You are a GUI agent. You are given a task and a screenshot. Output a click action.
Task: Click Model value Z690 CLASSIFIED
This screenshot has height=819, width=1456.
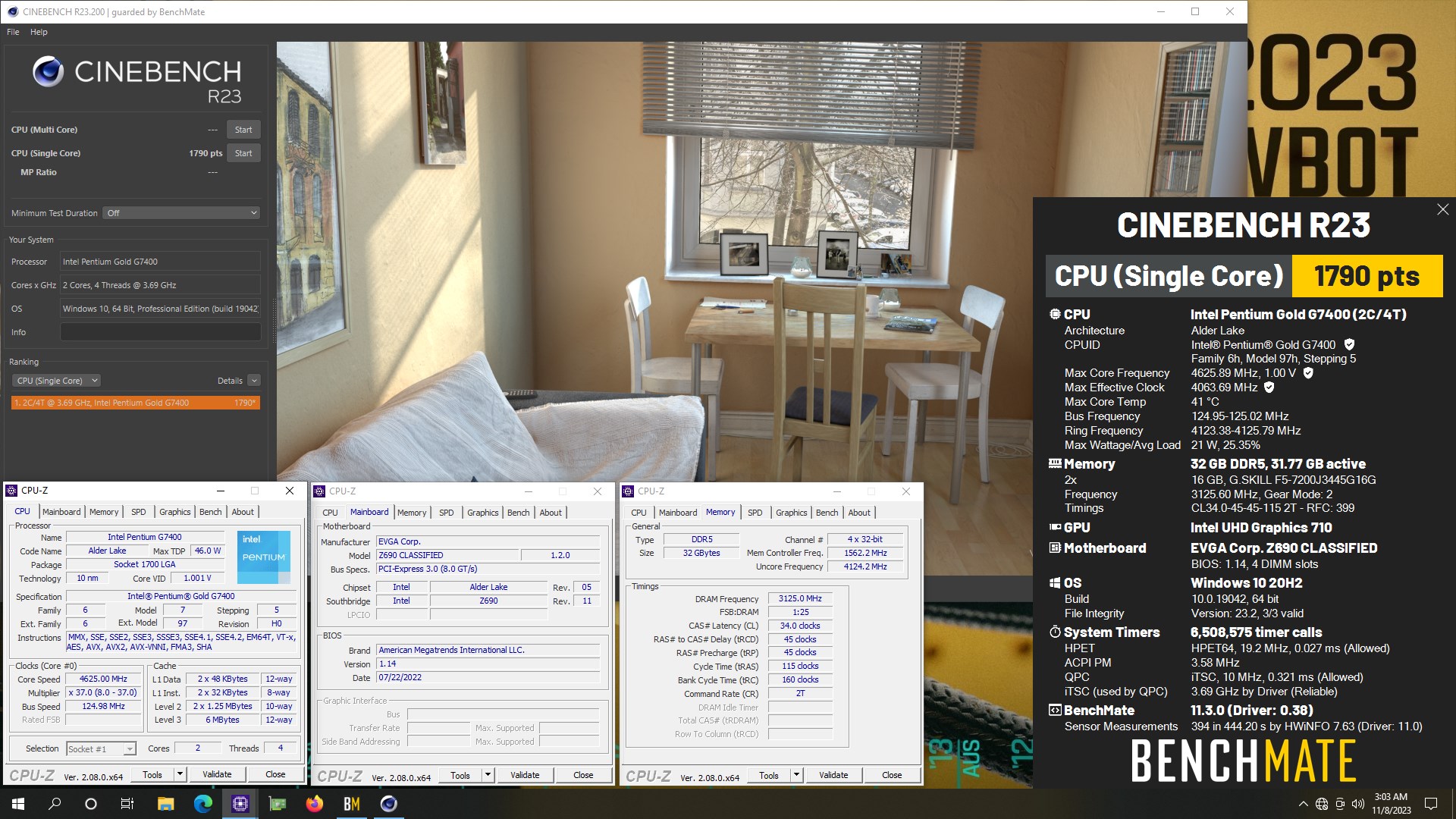coord(447,555)
